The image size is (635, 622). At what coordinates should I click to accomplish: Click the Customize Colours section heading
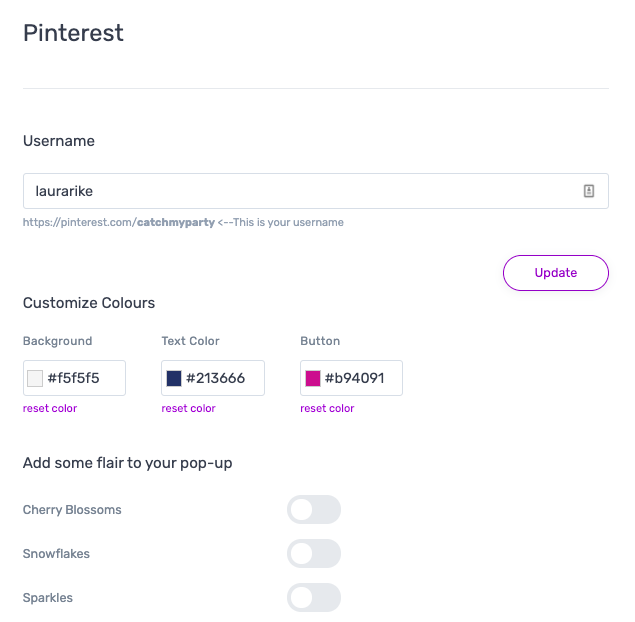pos(89,303)
